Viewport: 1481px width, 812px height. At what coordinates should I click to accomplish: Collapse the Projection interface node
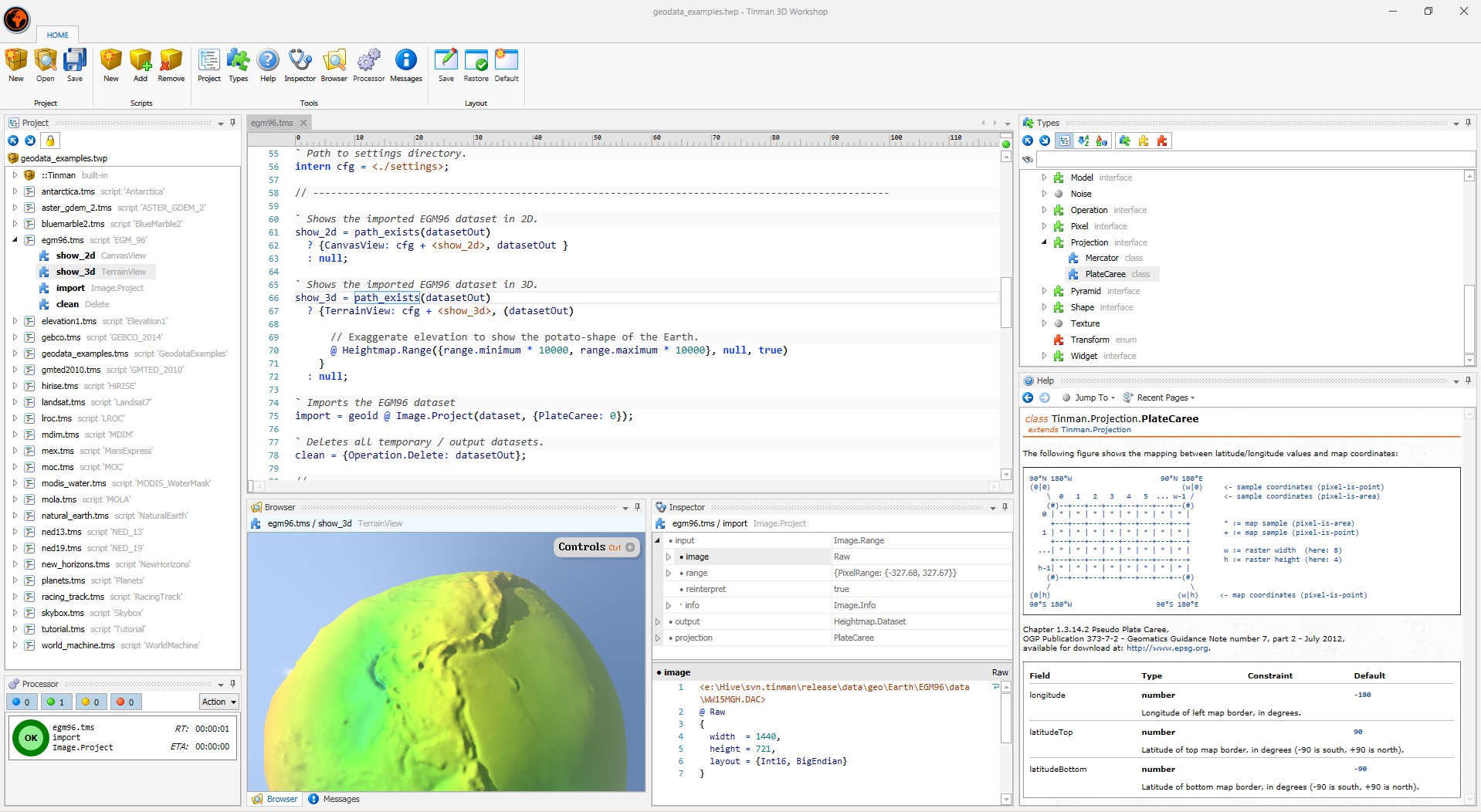coord(1044,242)
